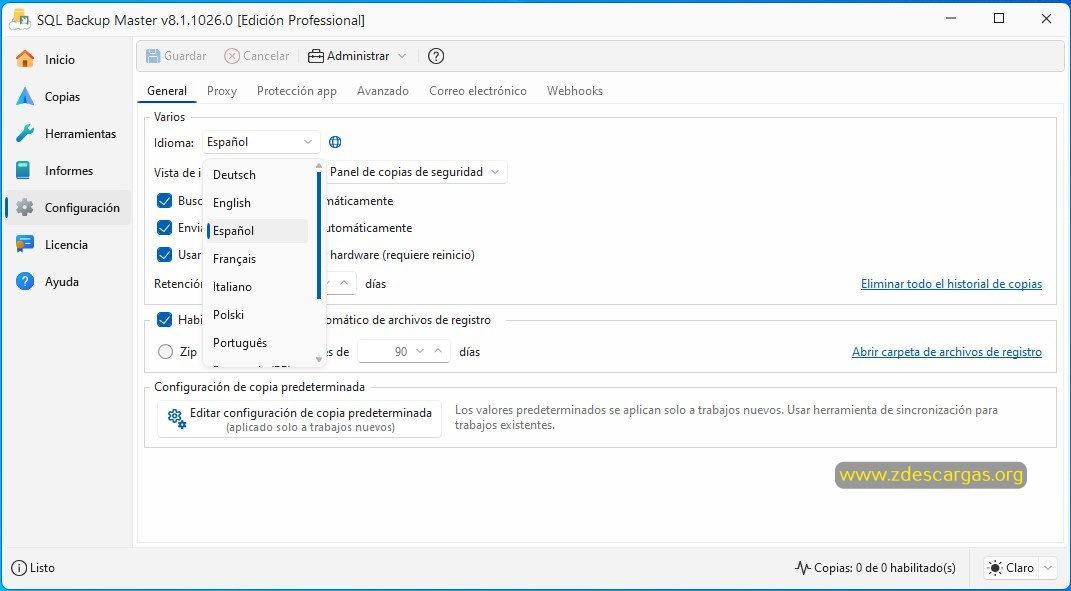Image resolution: width=1071 pixels, height=591 pixels.
Task: Open the Administrar briefcase menu
Action: coord(357,56)
